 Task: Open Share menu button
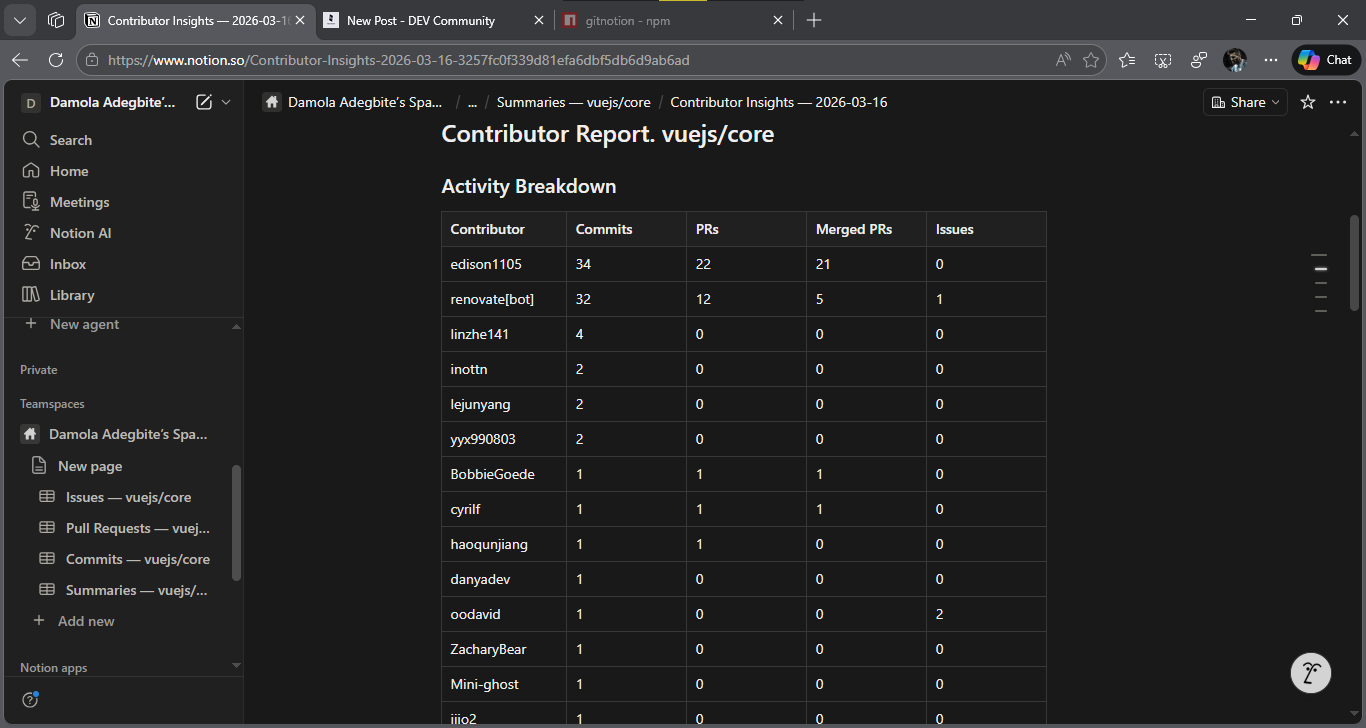coord(1244,102)
